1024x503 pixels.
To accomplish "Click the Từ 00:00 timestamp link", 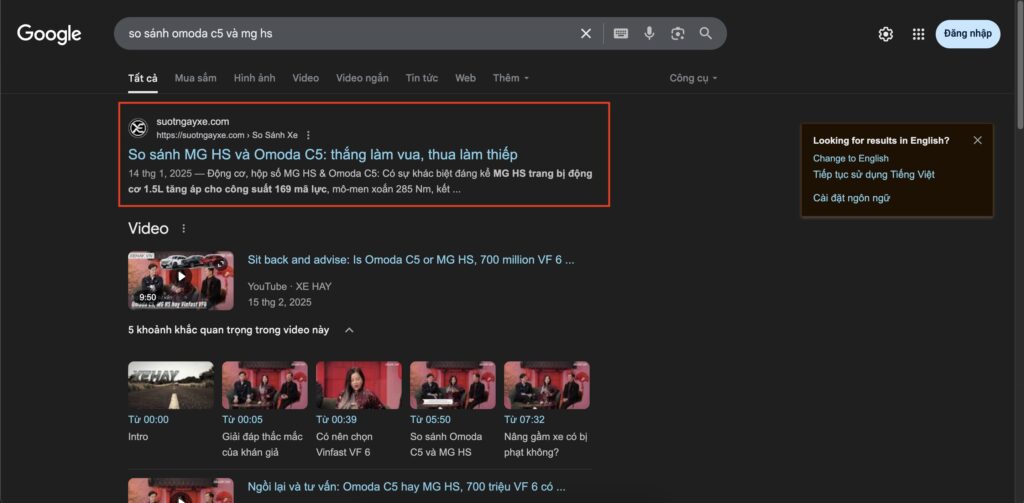I will 148,419.
